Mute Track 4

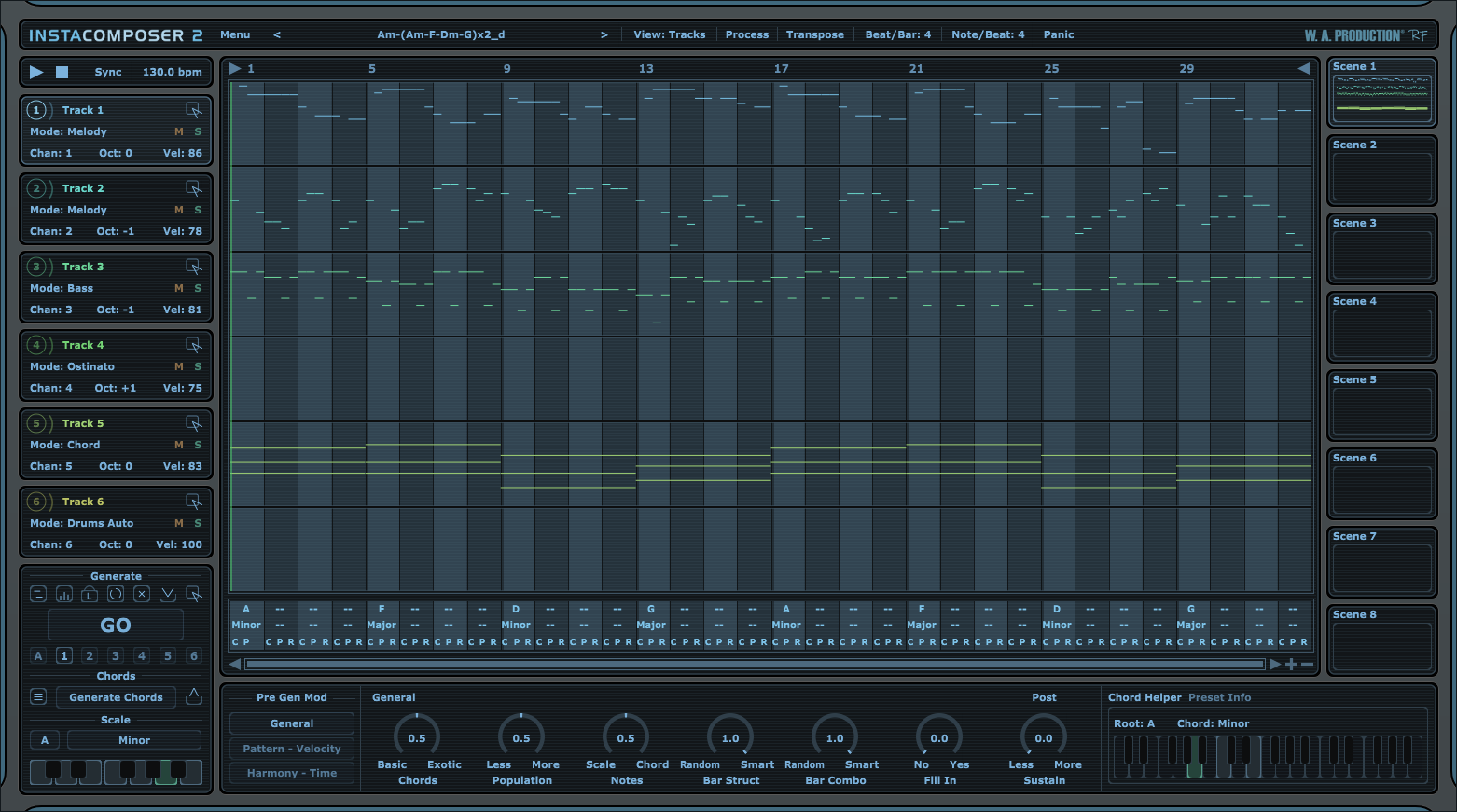(x=179, y=366)
